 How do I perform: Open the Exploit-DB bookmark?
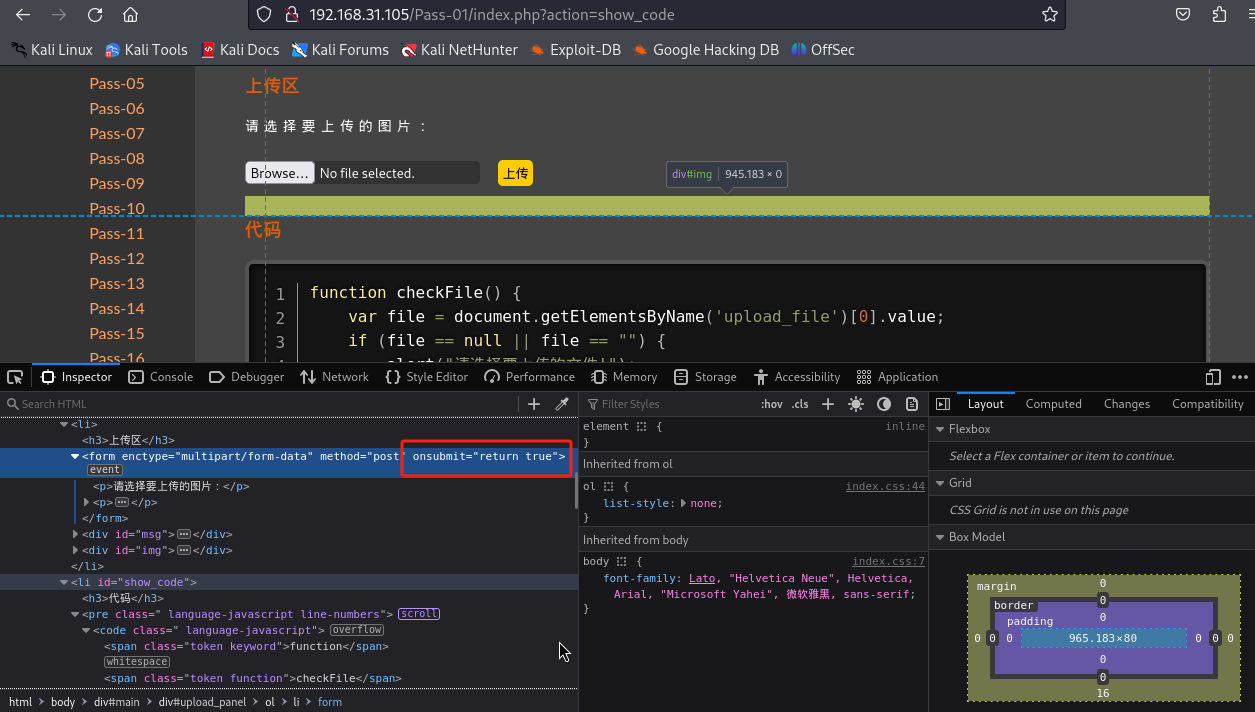tap(575, 49)
